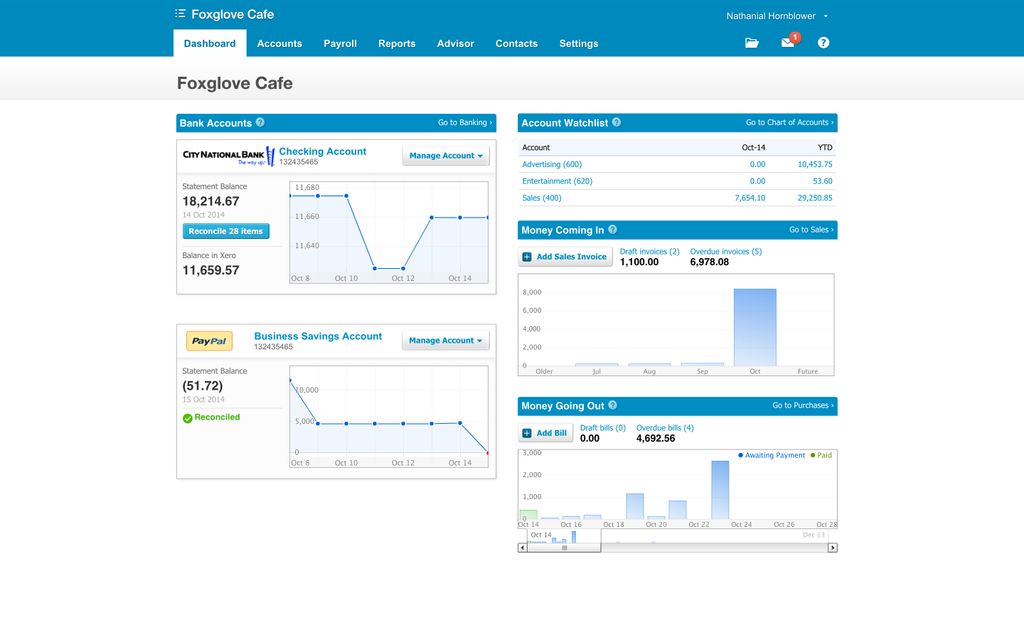Follow Go to Chart of Accounts link

click(790, 122)
